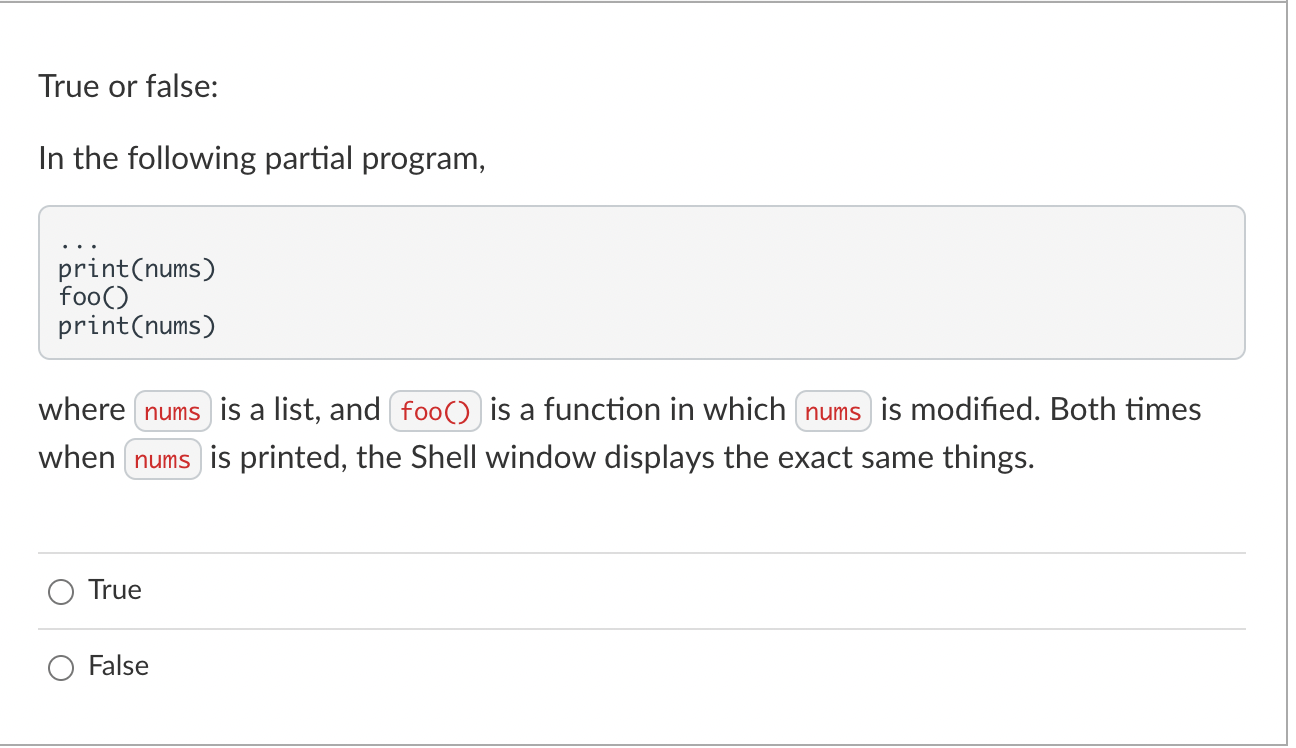Click the first print(nums) line
Viewport: 1296px width, 748px height.
click(137, 268)
